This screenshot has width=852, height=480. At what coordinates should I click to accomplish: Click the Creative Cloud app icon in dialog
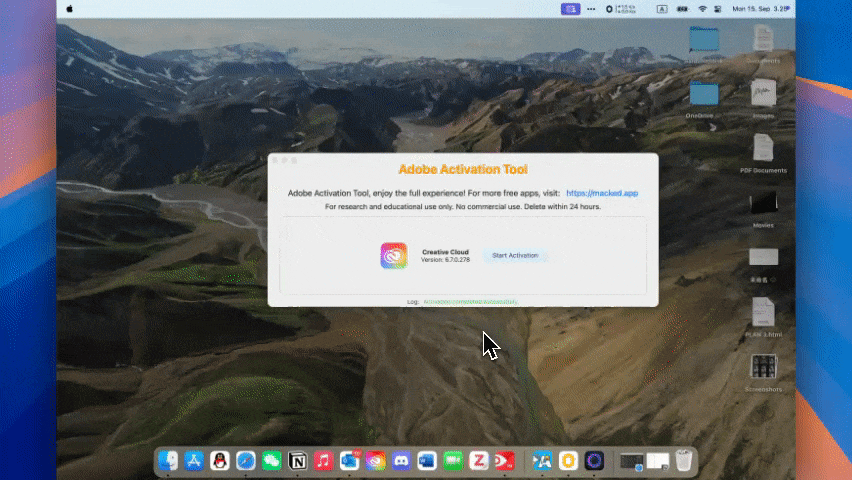394,255
